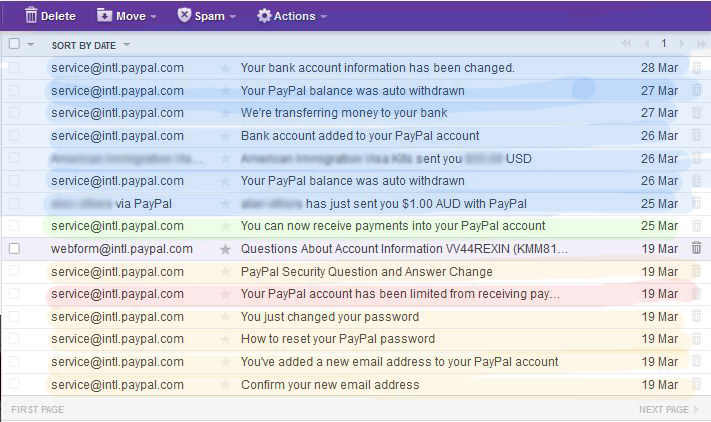Select checkbox for 'PayPal Security Question' email

pyautogui.click(x=14, y=271)
